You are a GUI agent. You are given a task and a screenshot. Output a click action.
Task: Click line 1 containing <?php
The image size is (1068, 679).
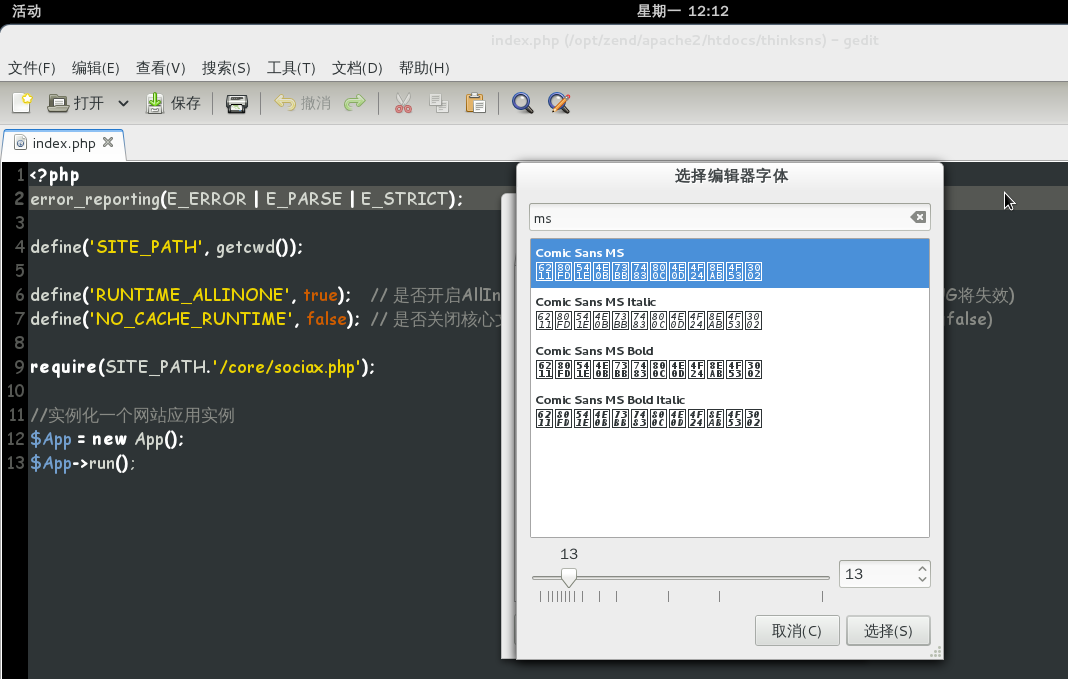[54, 175]
